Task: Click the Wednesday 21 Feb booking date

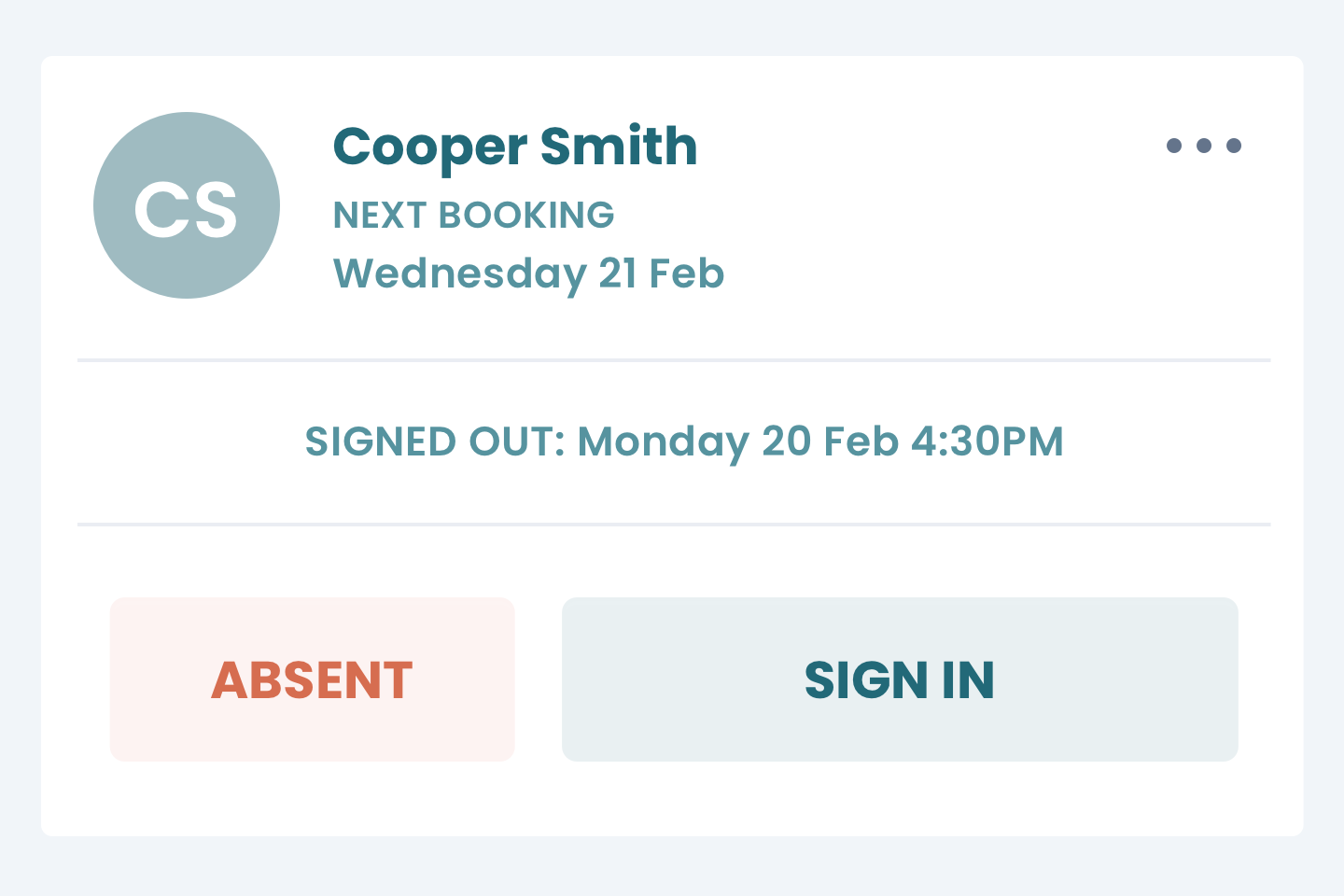Action: 529,274
